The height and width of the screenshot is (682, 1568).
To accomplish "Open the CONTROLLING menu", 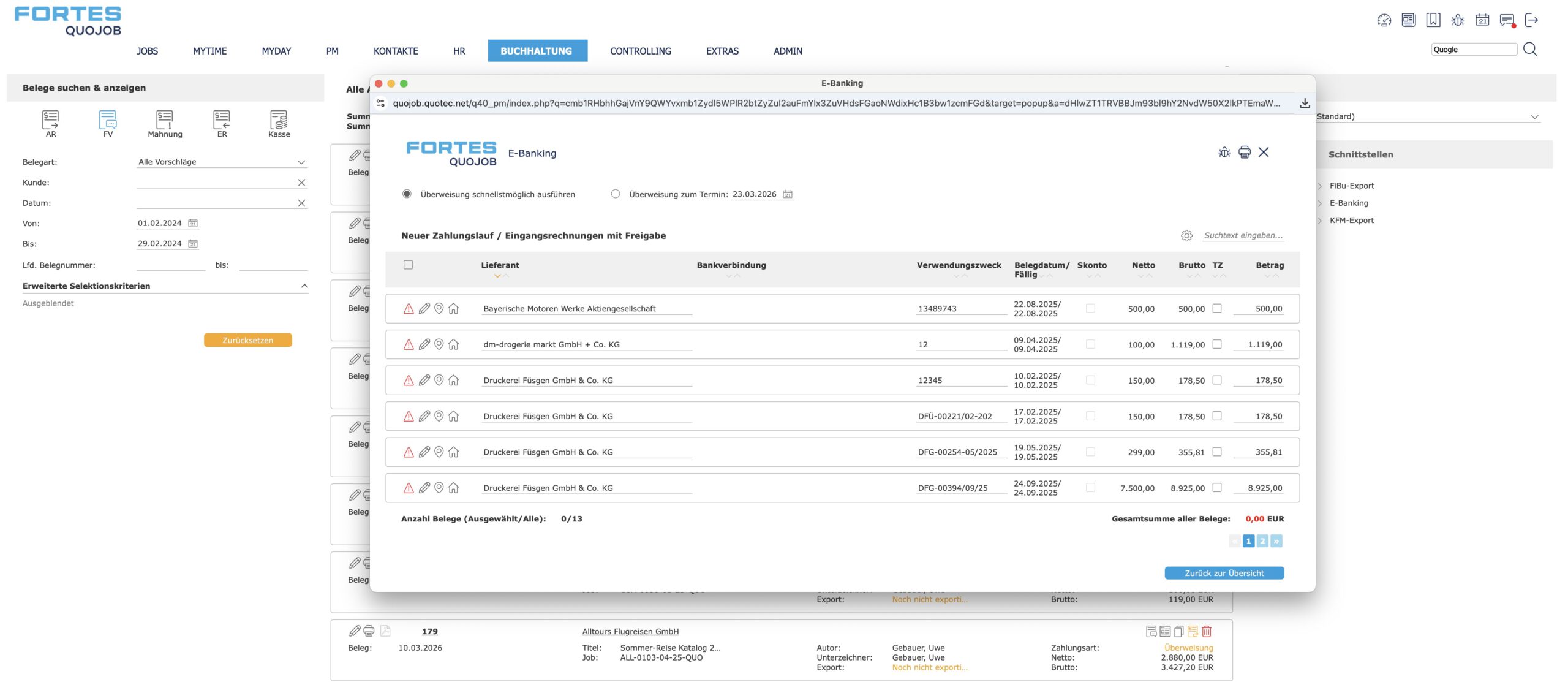I will 640,51.
